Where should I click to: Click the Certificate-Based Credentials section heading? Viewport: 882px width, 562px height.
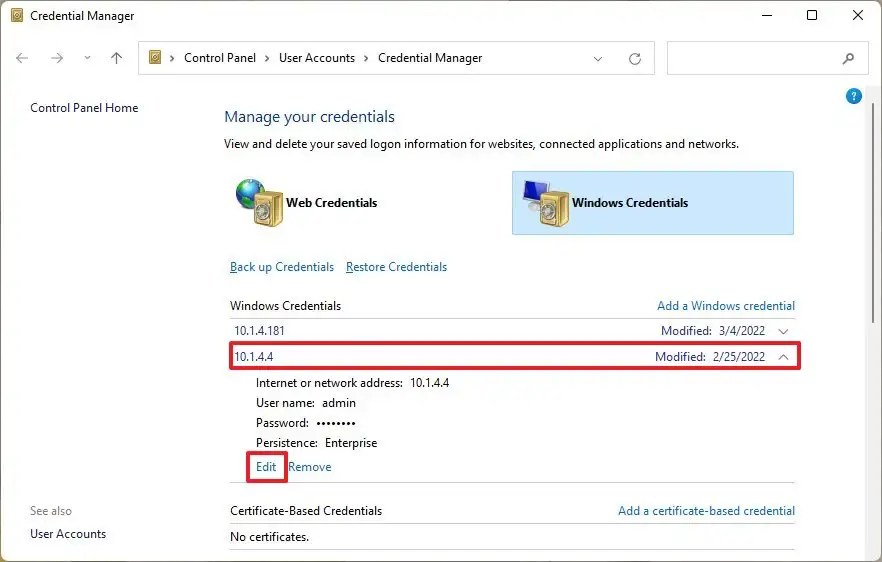(x=306, y=511)
